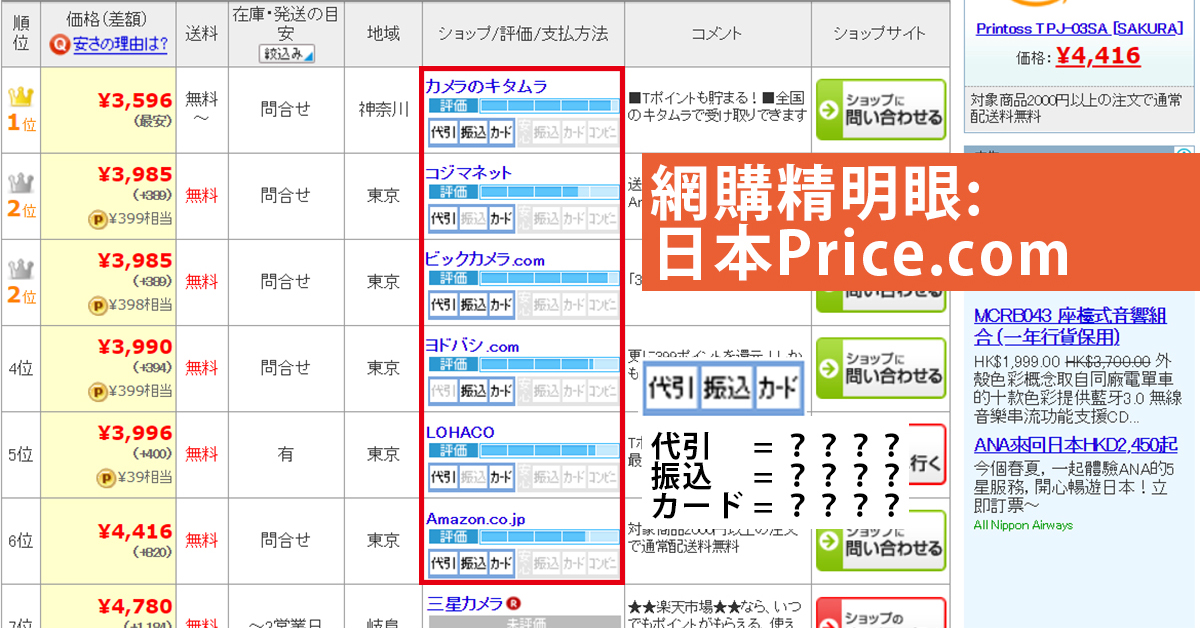1200x628 pixels.
Task: Click the 地域 column header
Action: (383, 33)
